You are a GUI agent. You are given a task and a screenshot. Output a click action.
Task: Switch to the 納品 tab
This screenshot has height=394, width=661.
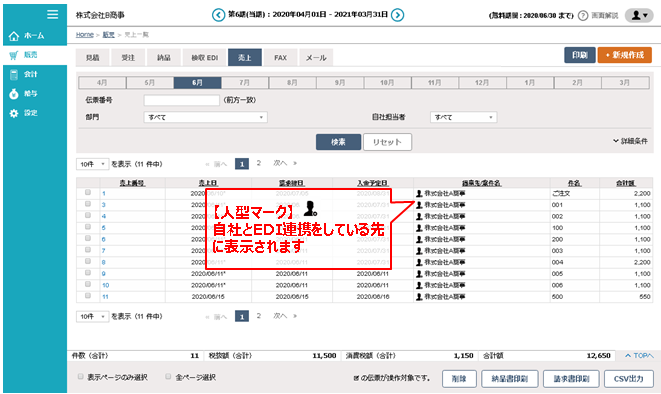click(164, 58)
